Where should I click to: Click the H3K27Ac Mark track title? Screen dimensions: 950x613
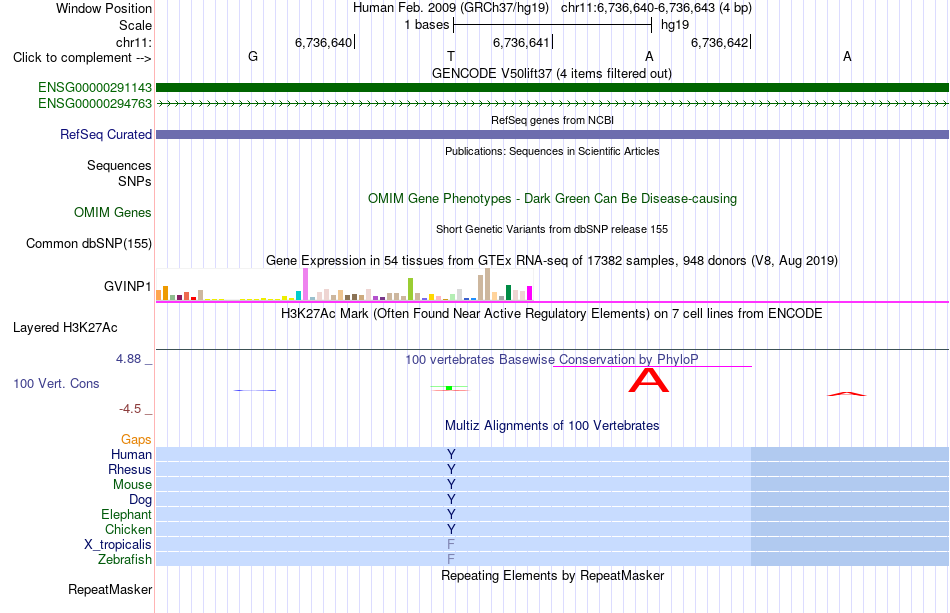pyautogui.click(x=552, y=313)
